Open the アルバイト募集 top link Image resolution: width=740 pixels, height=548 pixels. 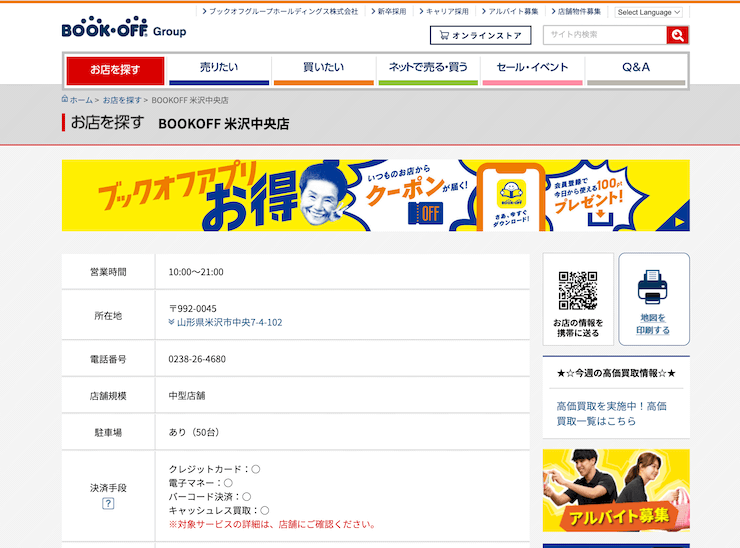[x=510, y=11]
